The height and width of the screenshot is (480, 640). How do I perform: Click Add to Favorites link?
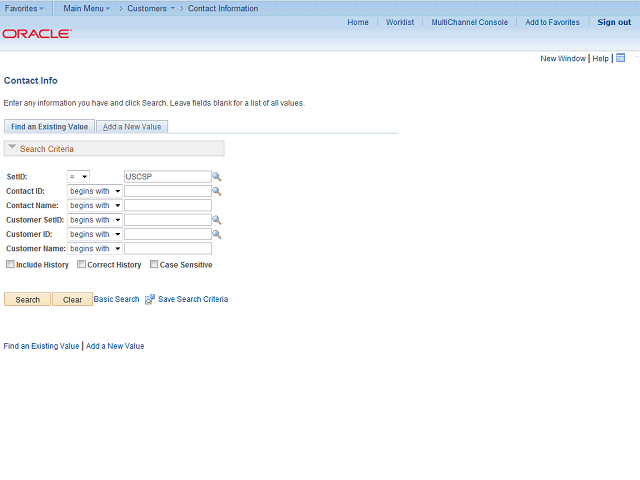(552, 22)
